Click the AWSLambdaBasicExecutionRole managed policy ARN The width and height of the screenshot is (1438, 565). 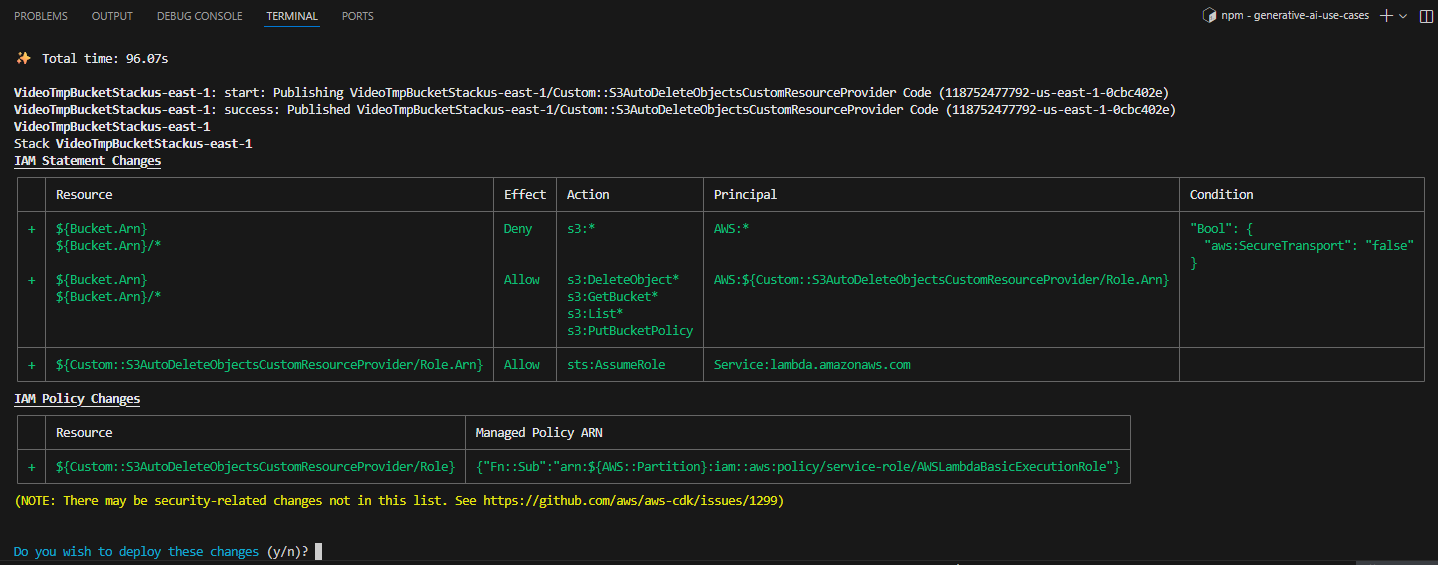click(x=798, y=467)
